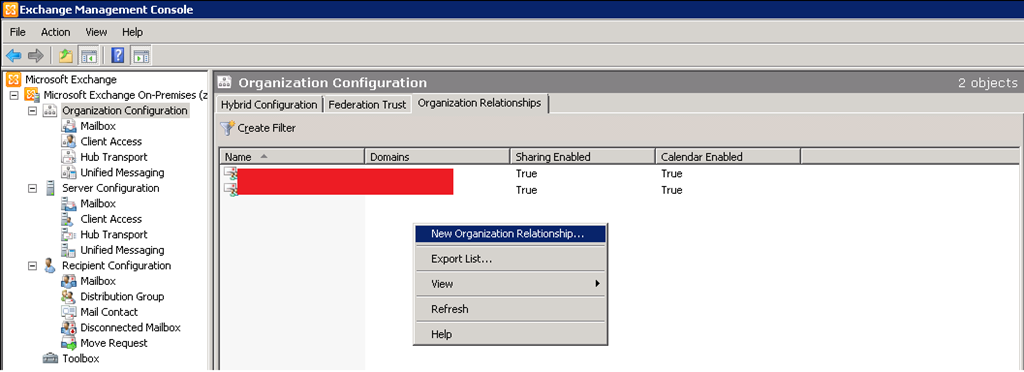The image size is (1024, 372).
Task: Click the Server Configuration tree node icon
Action: 50,189
